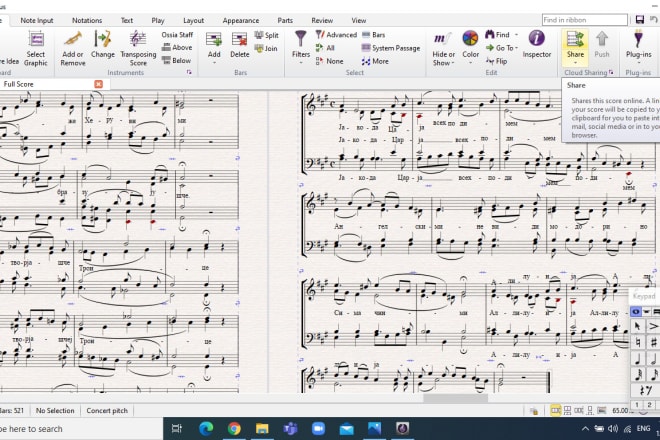Image resolution: width=660 pixels, height=440 pixels.
Task: Open the Keypad layout dropdown arrow
Action: 646,312
